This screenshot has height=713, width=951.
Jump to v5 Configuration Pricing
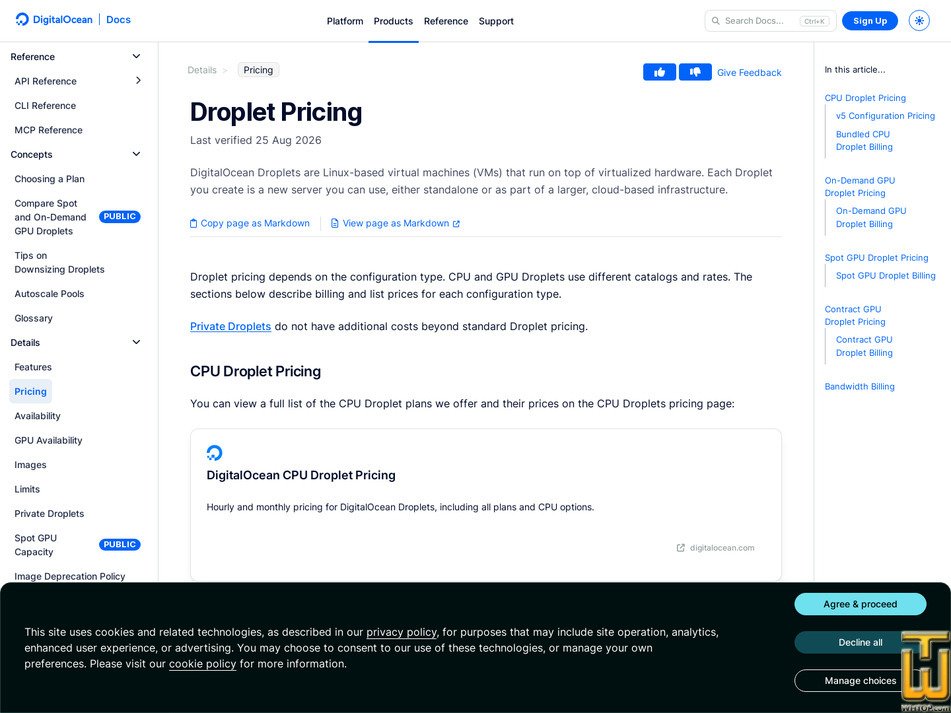885,115
